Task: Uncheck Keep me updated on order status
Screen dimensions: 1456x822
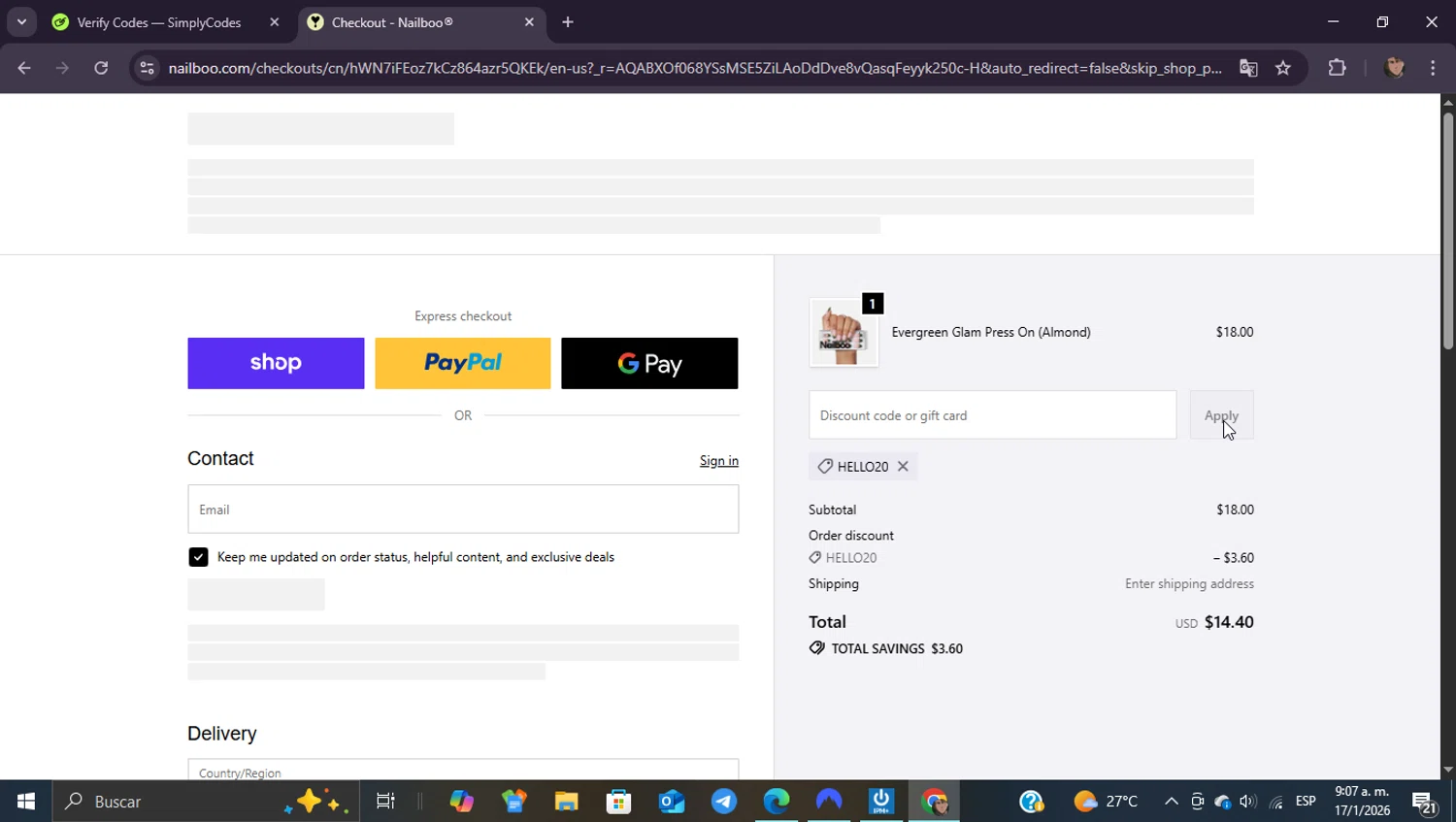Action: tap(198, 557)
